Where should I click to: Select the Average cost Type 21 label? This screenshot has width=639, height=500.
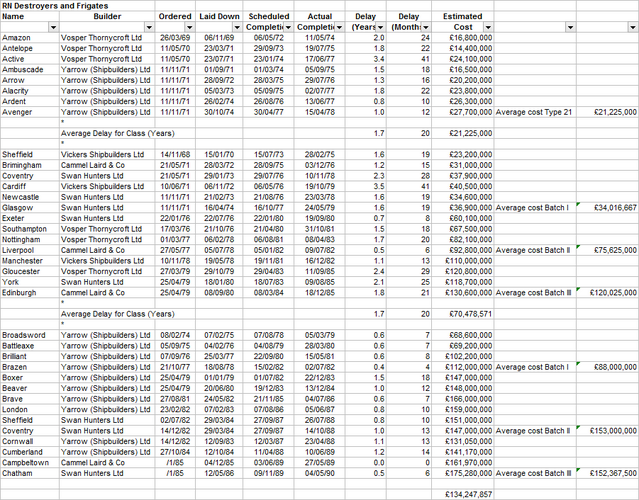(x=534, y=112)
